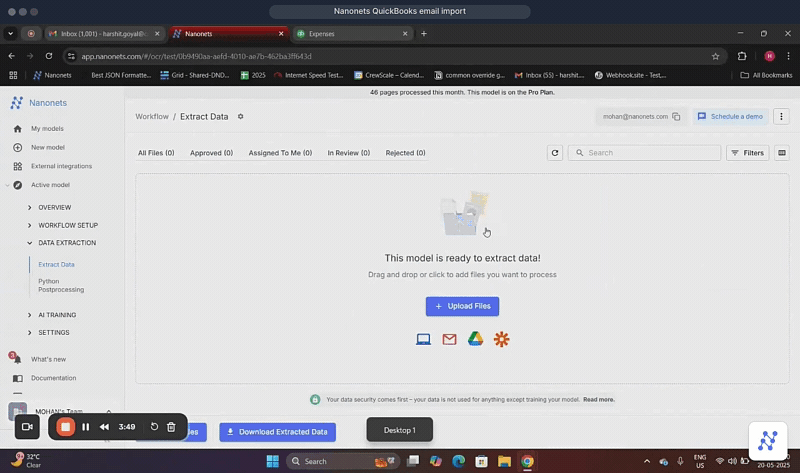Open Python Postprocessing in the sidebar
Image resolution: width=800 pixels, height=473 pixels.
(x=61, y=285)
